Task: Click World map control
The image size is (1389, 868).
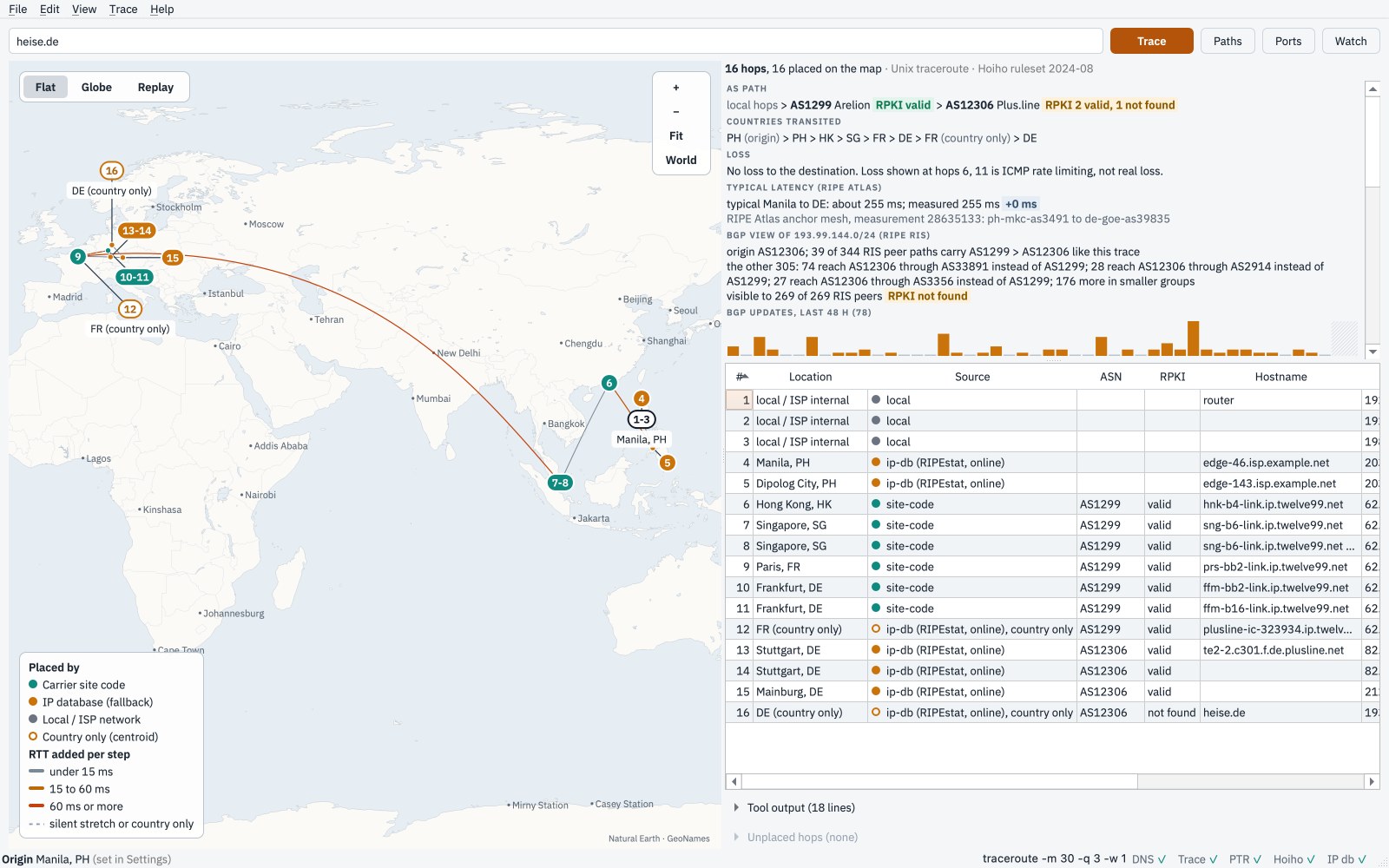Action: tap(681, 161)
